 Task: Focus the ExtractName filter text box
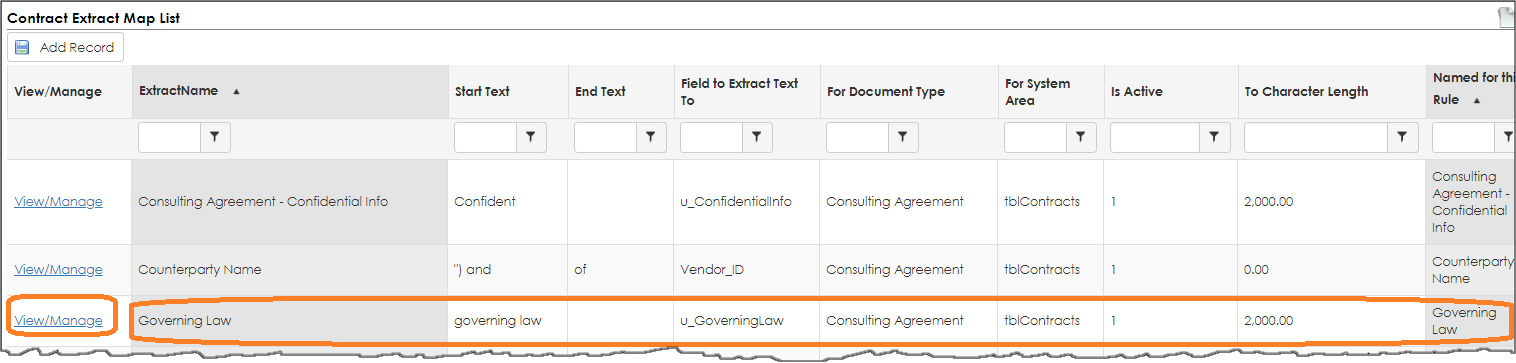170,138
